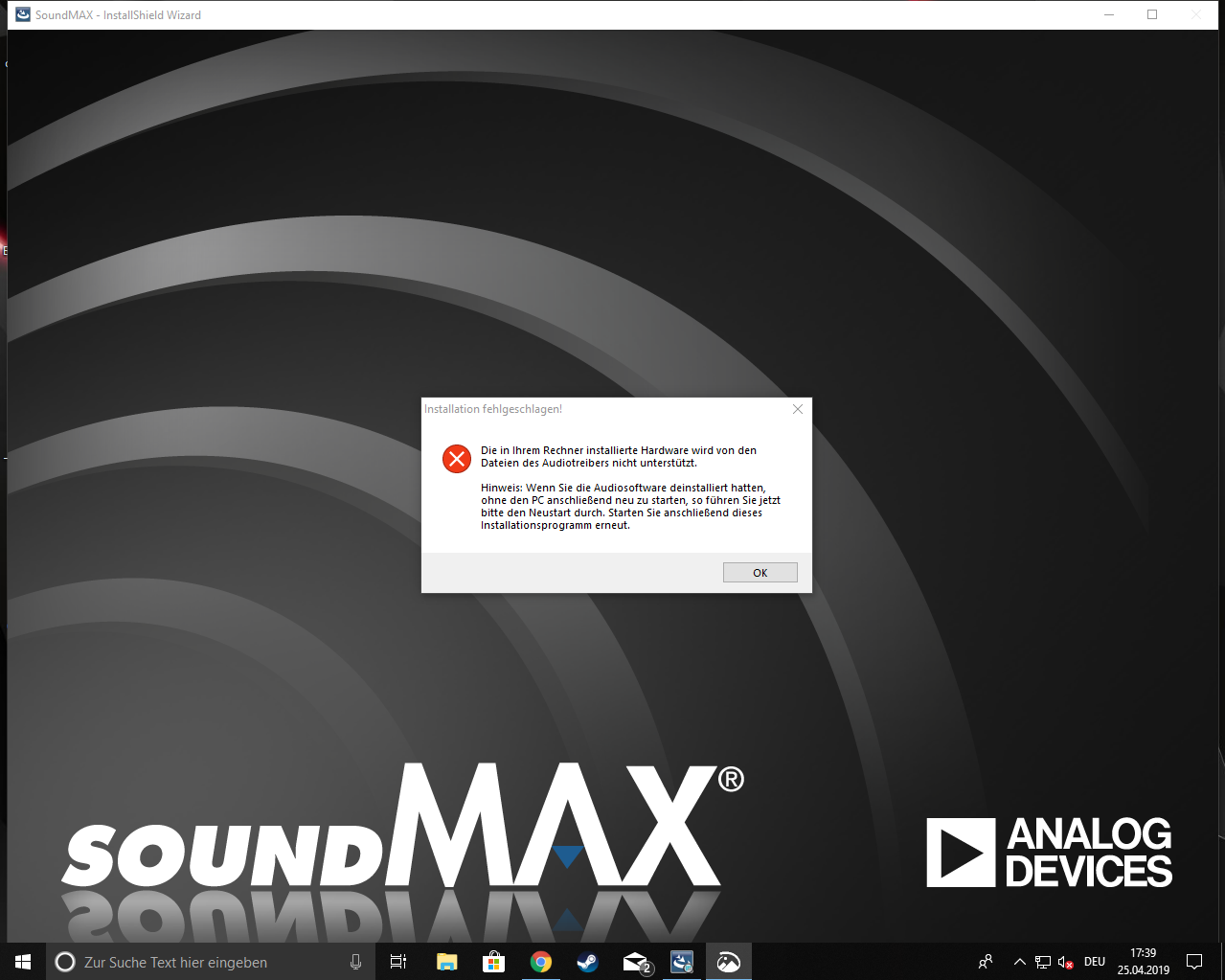Open the Action Center notifications icon
The height and width of the screenshot is (980, 1225).
pyautogui.click(x=1194, y=962)
